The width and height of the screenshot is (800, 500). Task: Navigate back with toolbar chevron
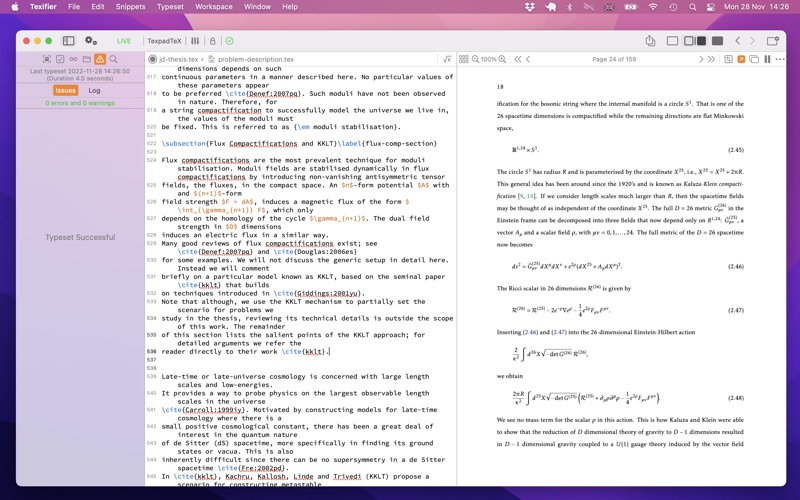tap(737, 41)
